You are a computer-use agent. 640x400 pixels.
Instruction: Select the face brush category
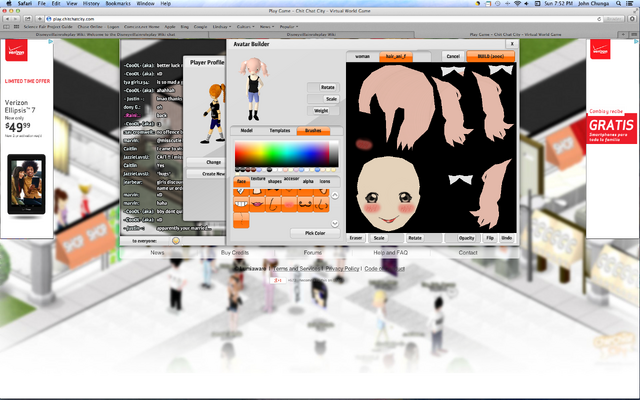click(x=241, y=181)
